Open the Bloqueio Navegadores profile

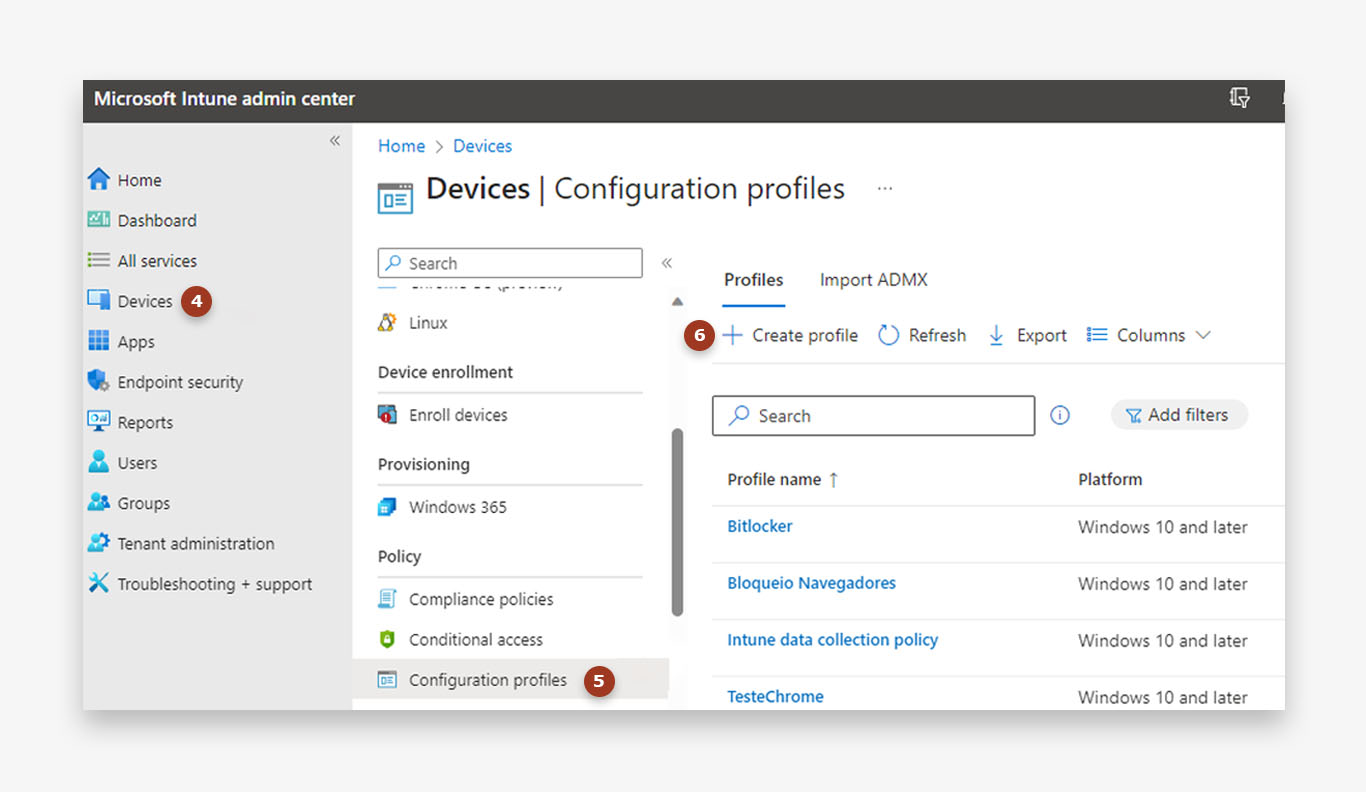coord(811,583)
